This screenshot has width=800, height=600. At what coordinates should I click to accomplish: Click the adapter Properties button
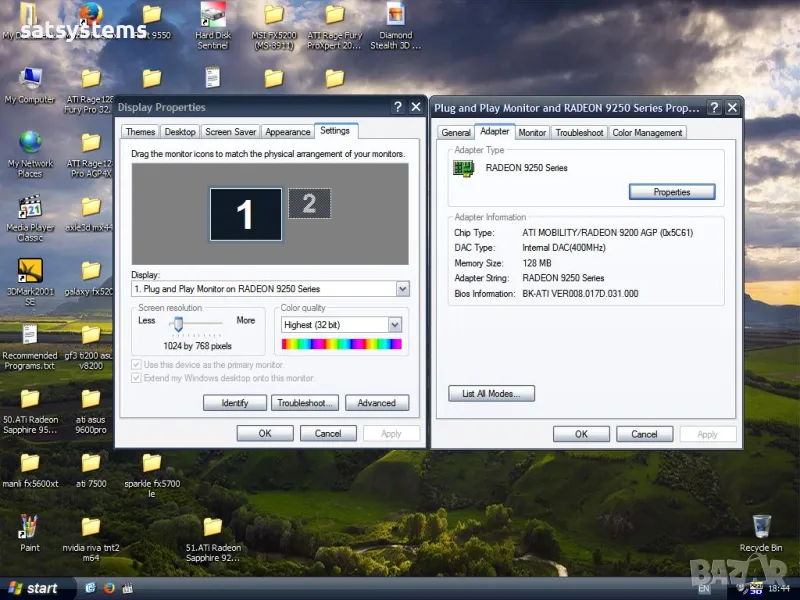tap(672, 192)
